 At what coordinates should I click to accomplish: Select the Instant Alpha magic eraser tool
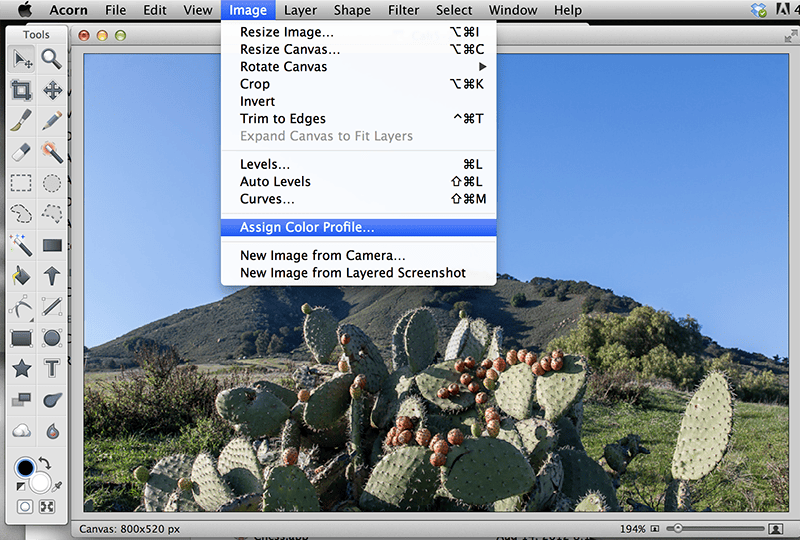point(52,152)
